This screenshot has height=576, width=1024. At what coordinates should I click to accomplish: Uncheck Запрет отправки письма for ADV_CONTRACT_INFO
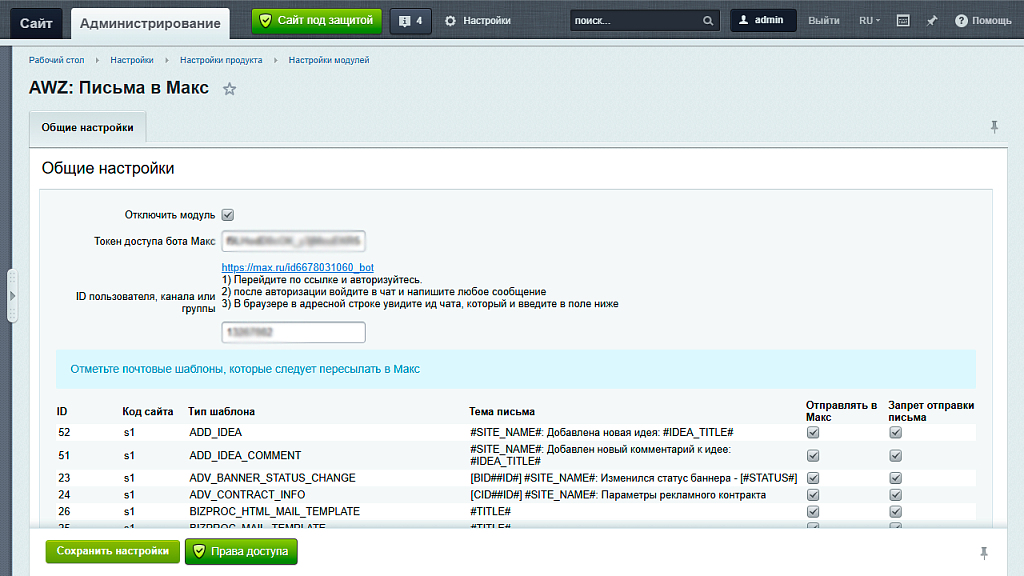pyautogui.click(x=895, y=495)
